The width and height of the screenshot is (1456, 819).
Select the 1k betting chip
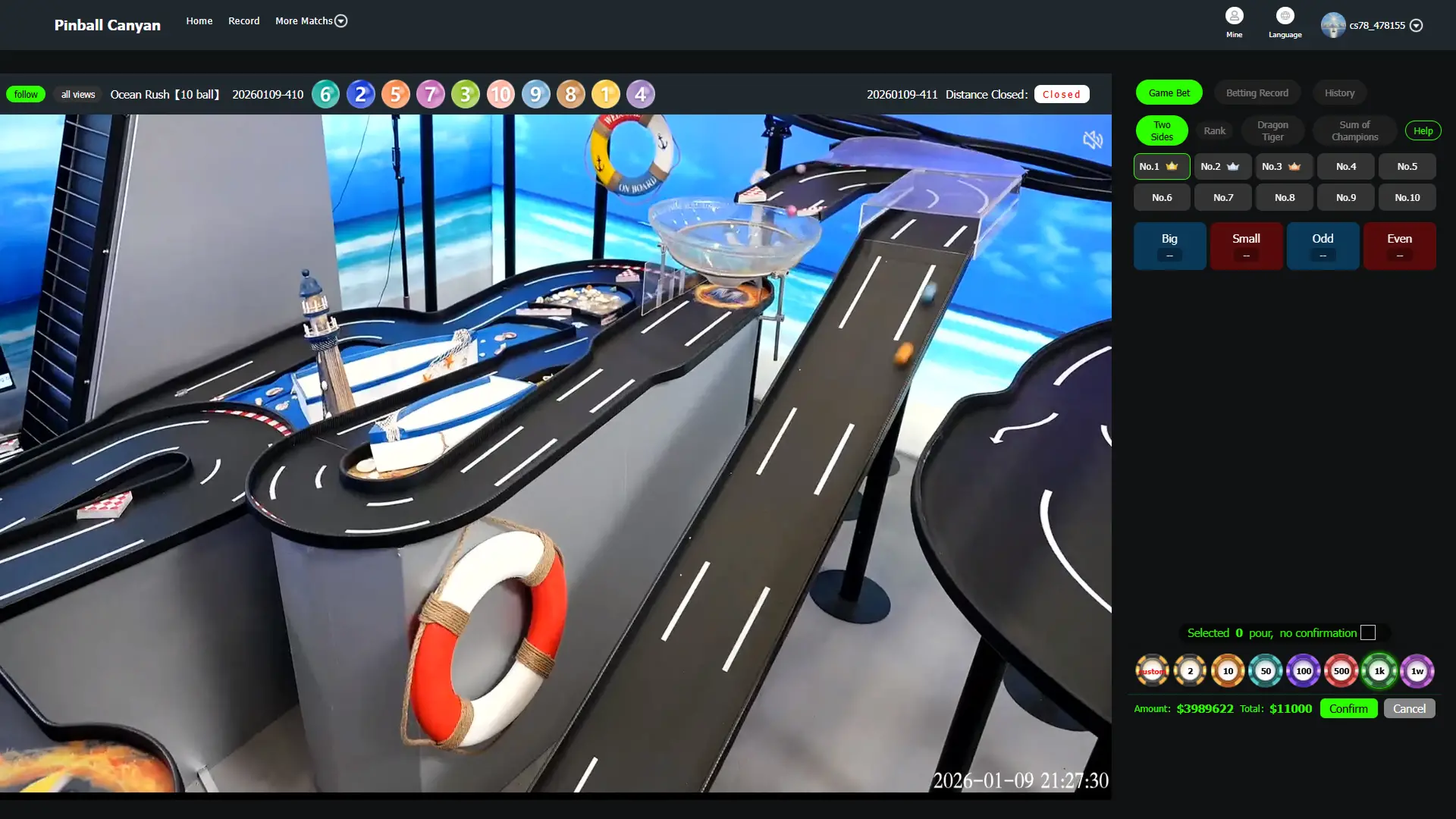tap(1379, 671)
